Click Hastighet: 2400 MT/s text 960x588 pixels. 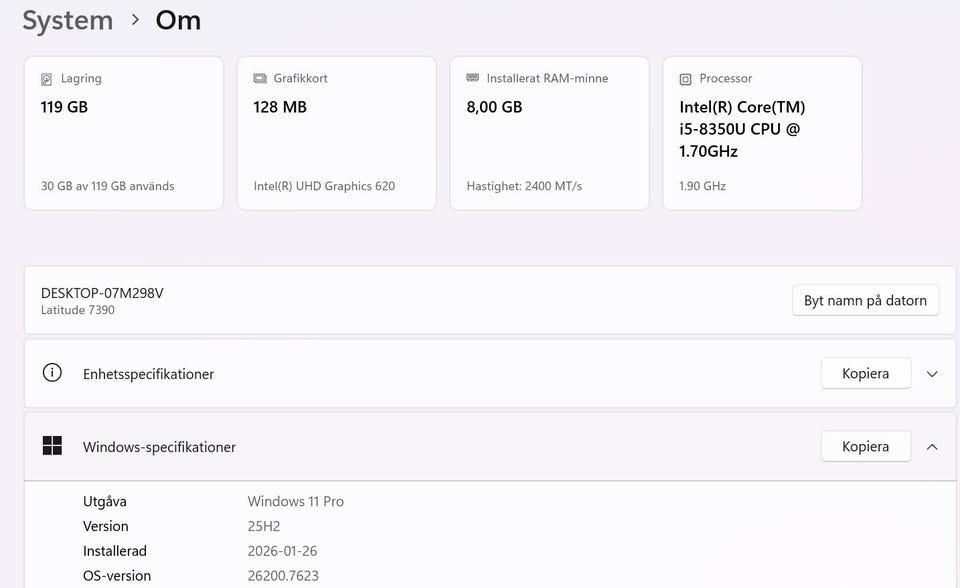524,186
